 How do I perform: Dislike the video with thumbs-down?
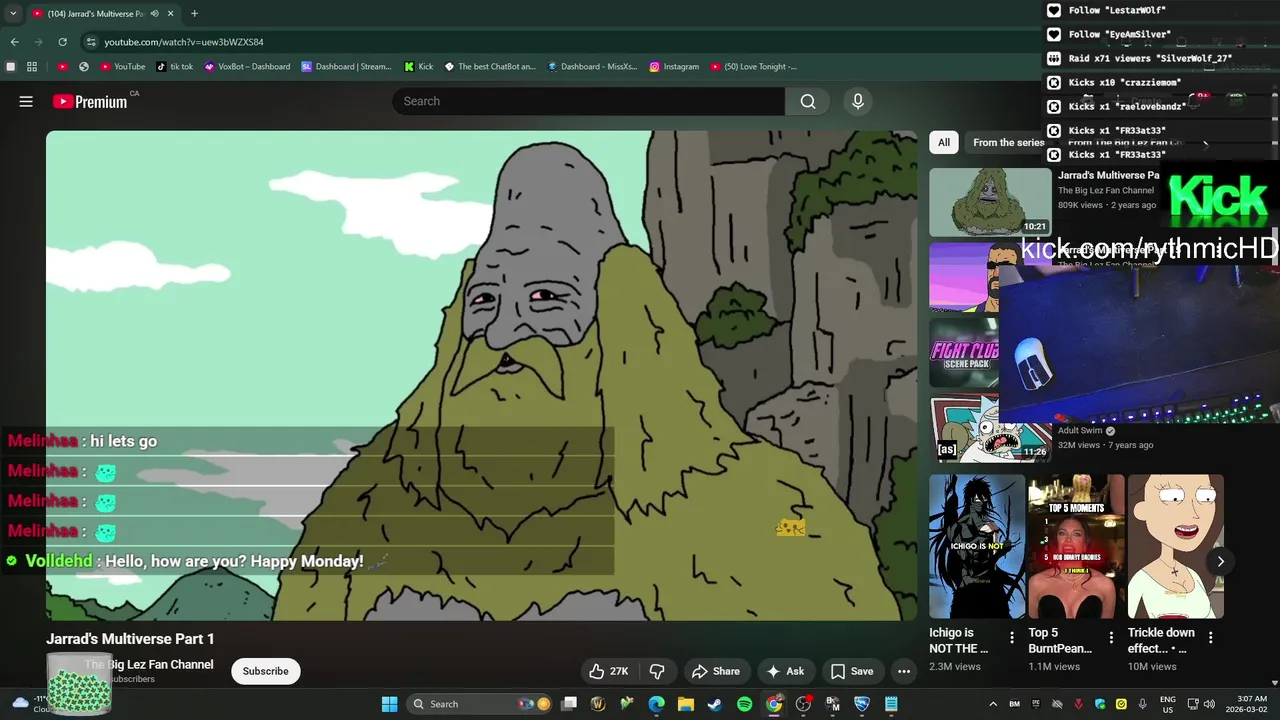[x=657, y=671]
